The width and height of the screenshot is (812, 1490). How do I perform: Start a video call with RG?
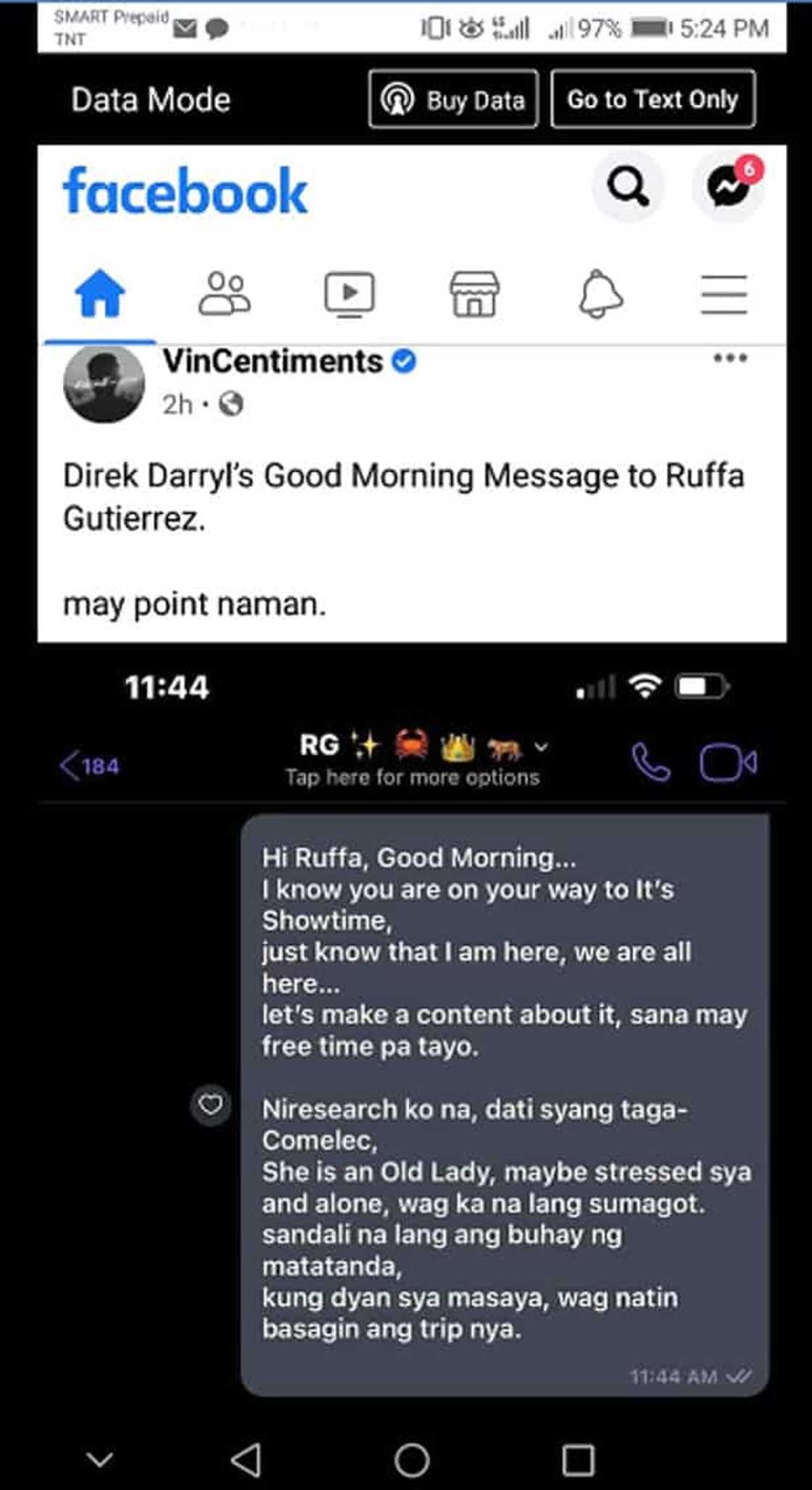727,762
